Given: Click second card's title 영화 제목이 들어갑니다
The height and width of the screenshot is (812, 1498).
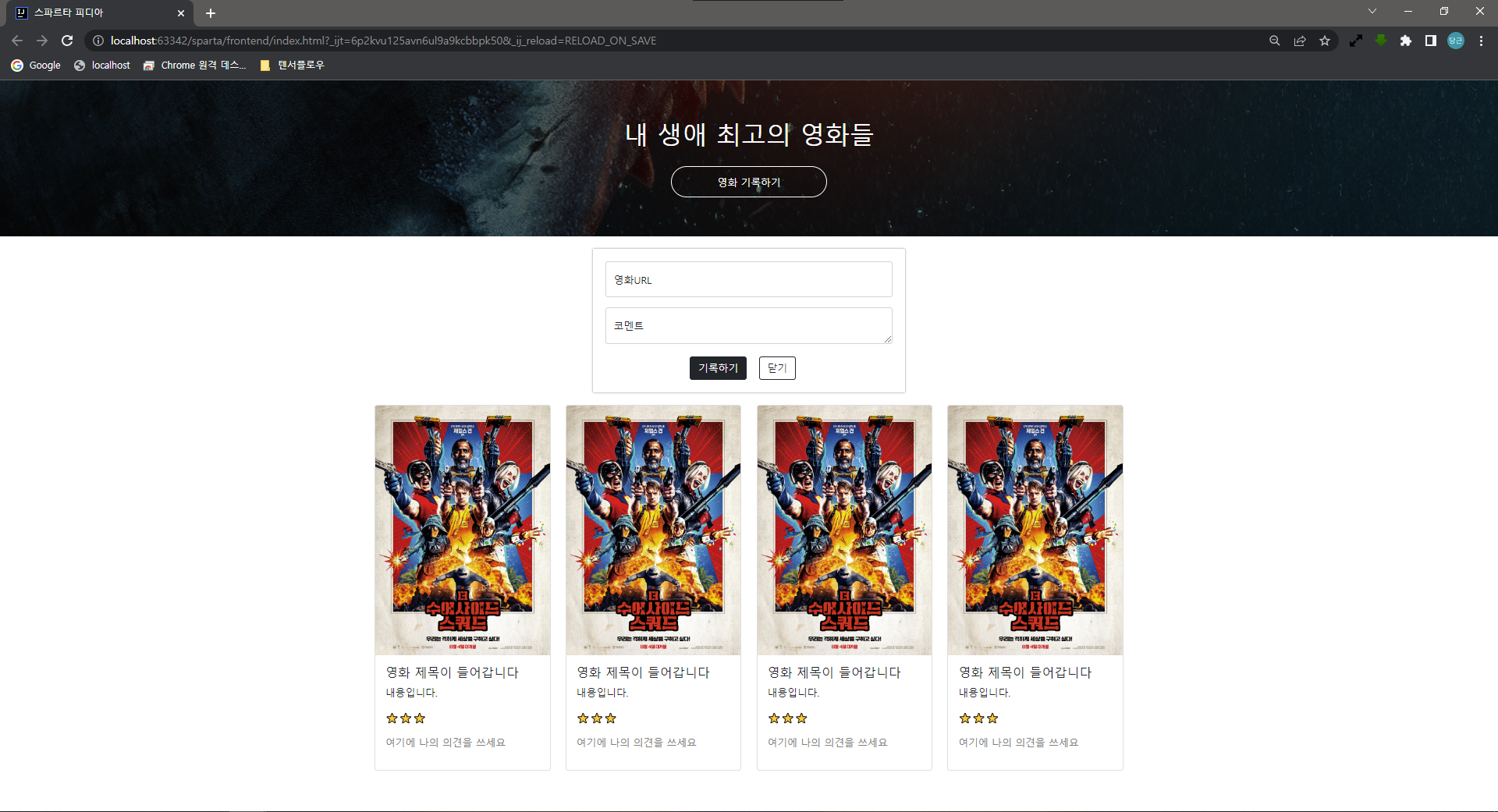Looking at the screenshot, I should tap(643, 672).
